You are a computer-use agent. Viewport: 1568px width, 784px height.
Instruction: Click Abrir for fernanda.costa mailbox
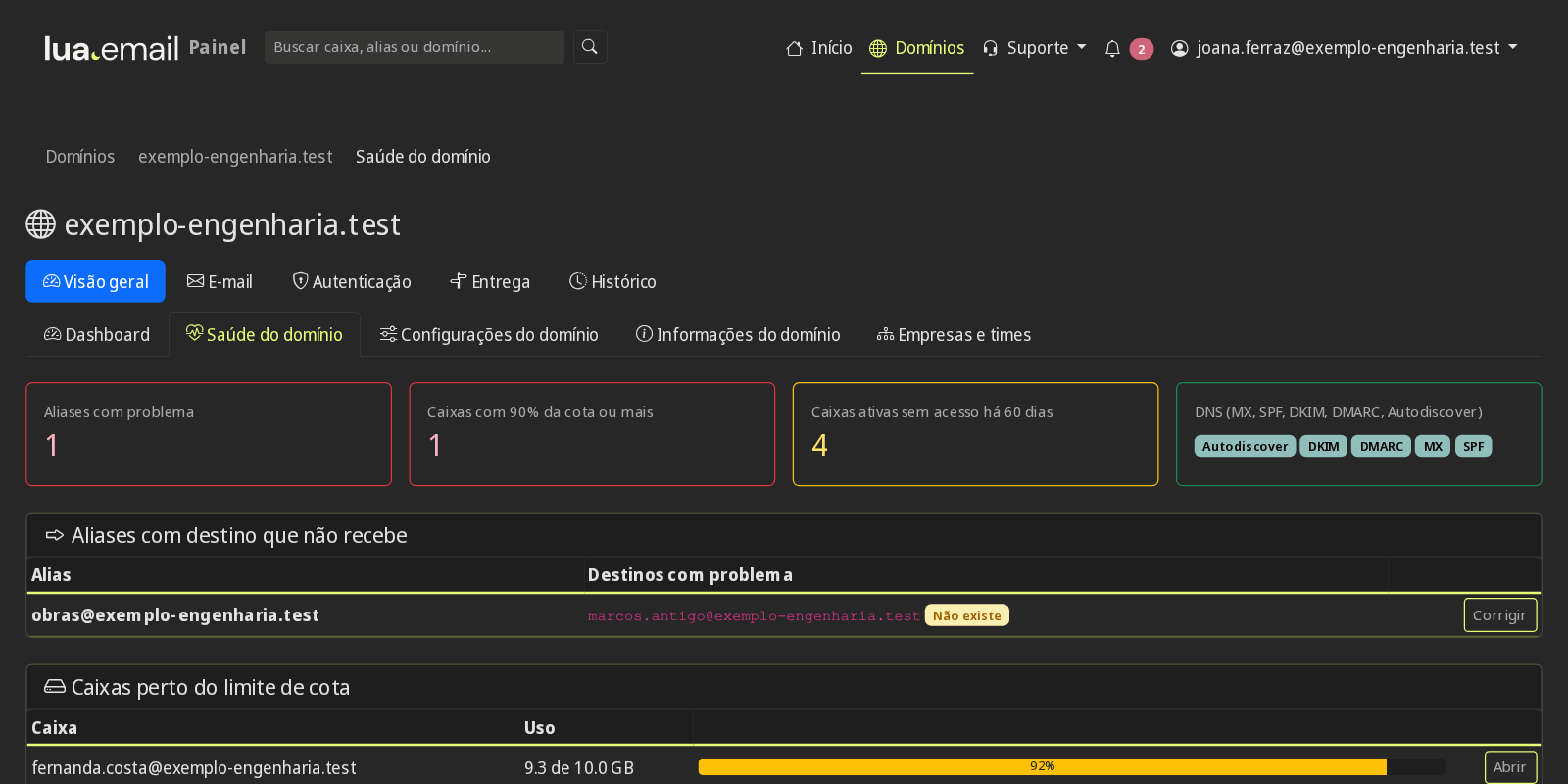pyautogui.click(x=1509, y=767)
